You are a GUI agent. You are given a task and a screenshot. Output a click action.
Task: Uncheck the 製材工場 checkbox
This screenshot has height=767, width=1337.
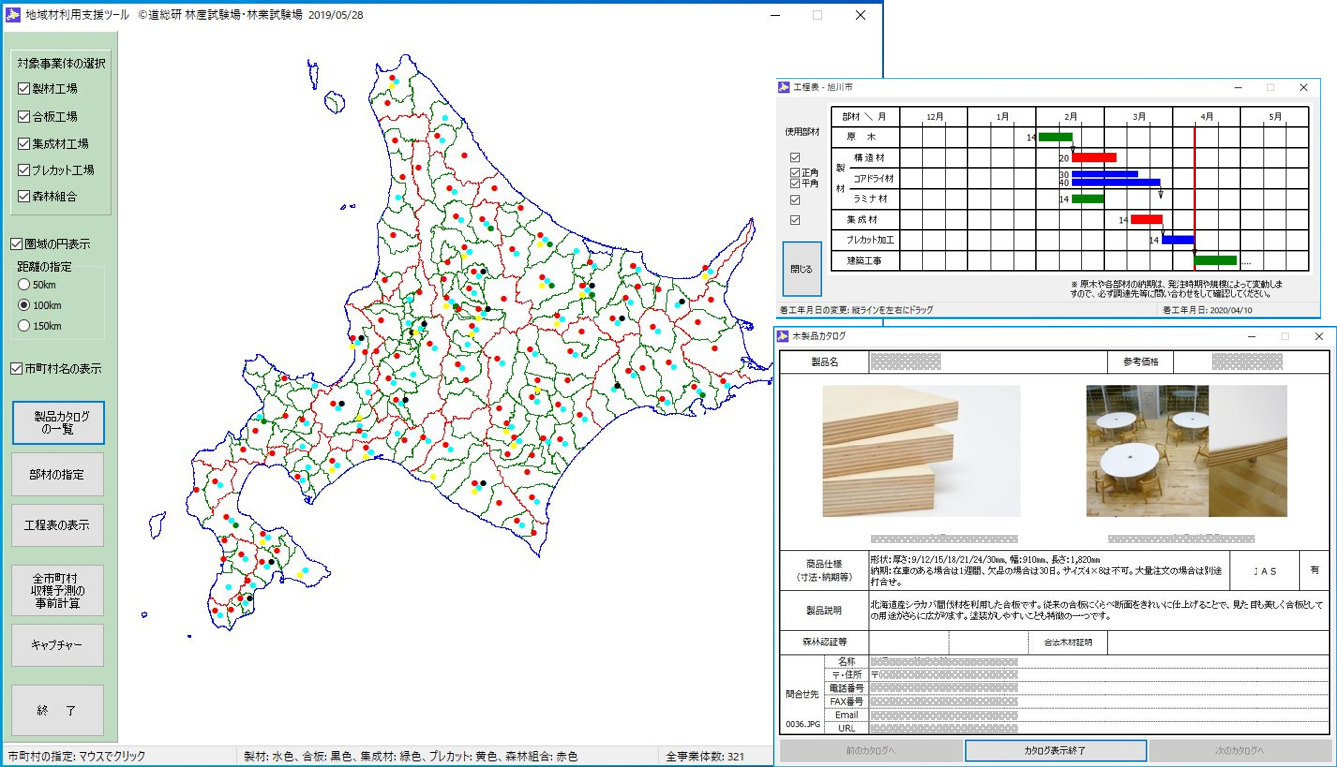(24, 89)
